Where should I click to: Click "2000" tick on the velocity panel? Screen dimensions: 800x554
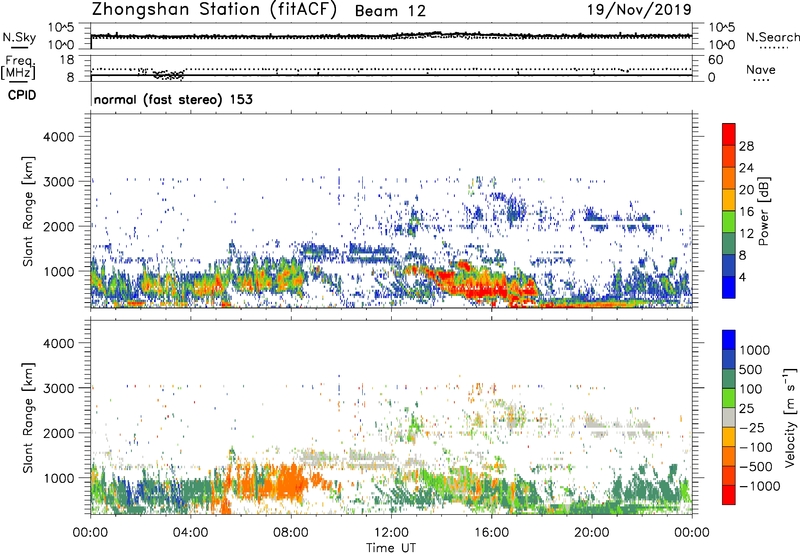click(x=58, y=433)
